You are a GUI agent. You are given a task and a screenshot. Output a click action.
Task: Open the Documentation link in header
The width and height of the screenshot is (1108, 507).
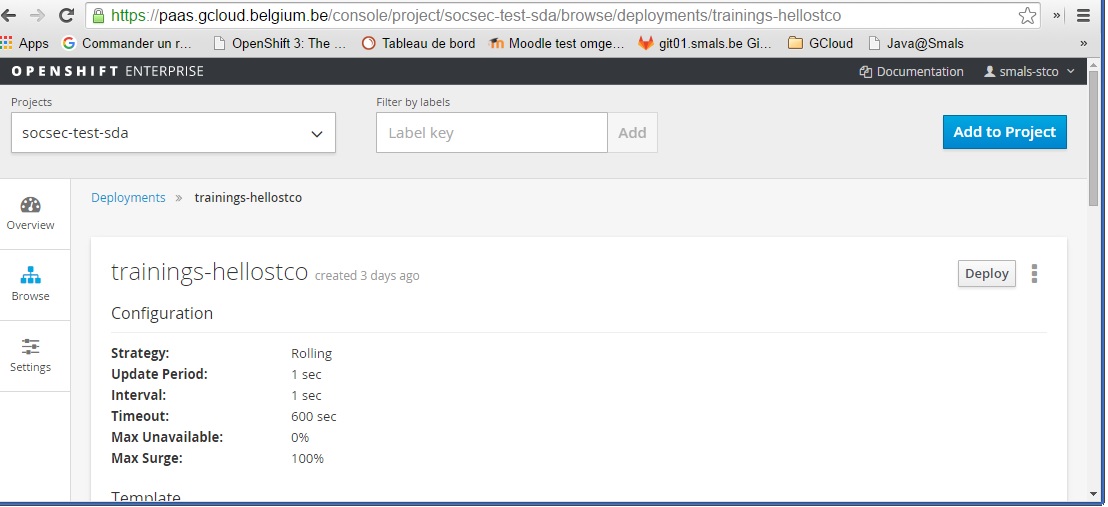(911, 72)
